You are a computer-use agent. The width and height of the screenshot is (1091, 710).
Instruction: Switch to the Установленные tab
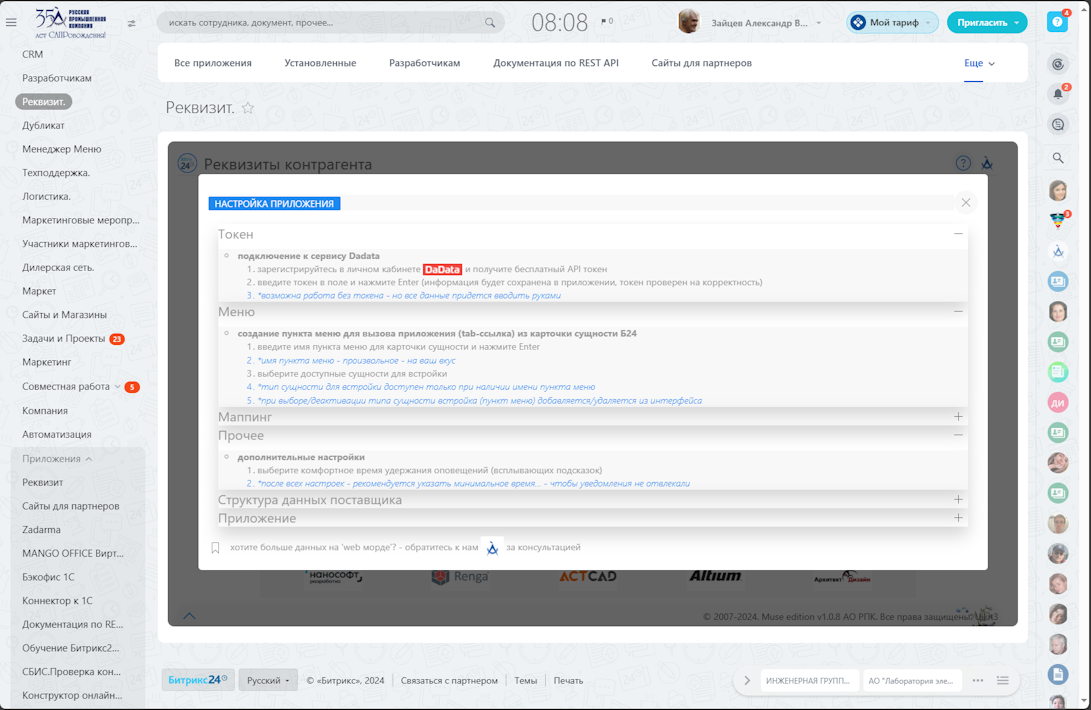(x=320, y=63)
